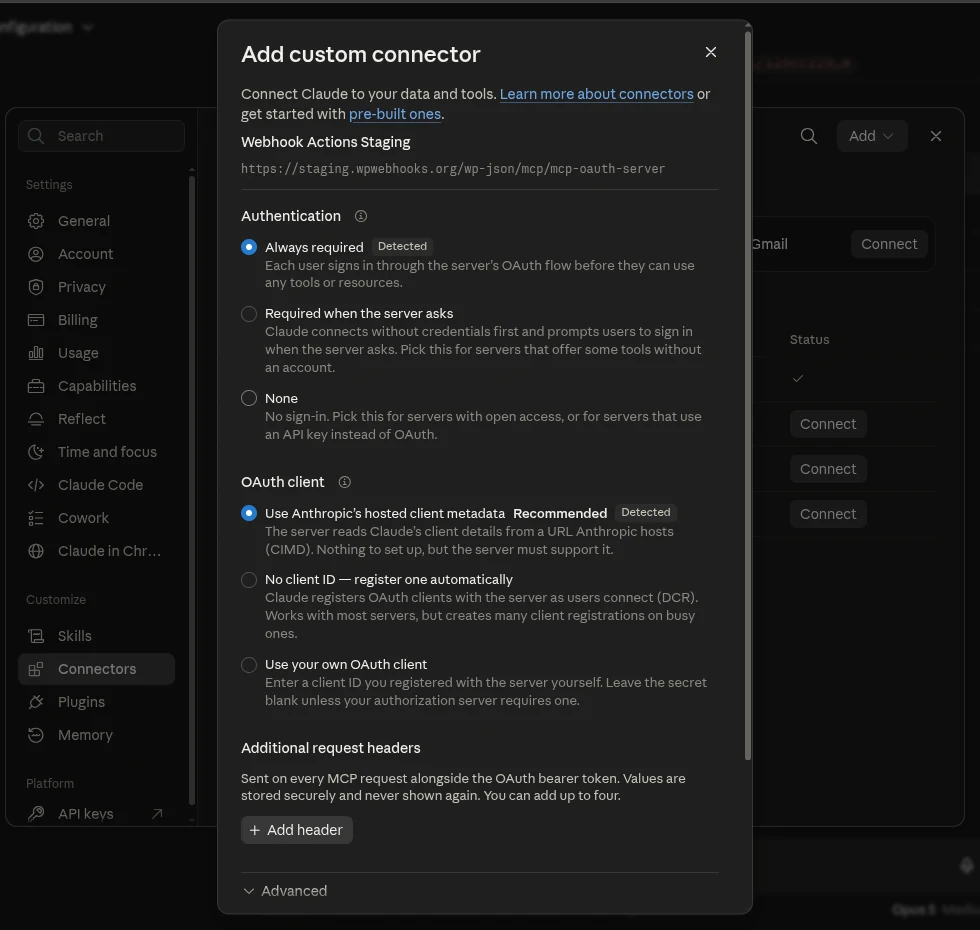Click the search icon beside Add
The width and height of the screenshot is (980, 930).
[x=809, y=136]
